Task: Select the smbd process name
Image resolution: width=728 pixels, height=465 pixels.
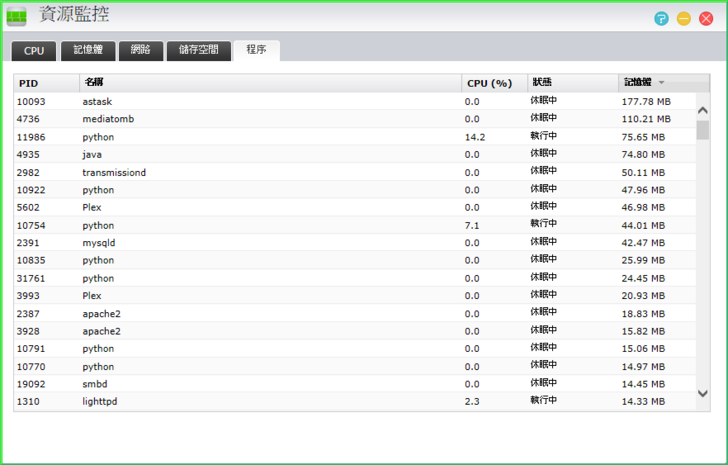Action: point(95,384)
